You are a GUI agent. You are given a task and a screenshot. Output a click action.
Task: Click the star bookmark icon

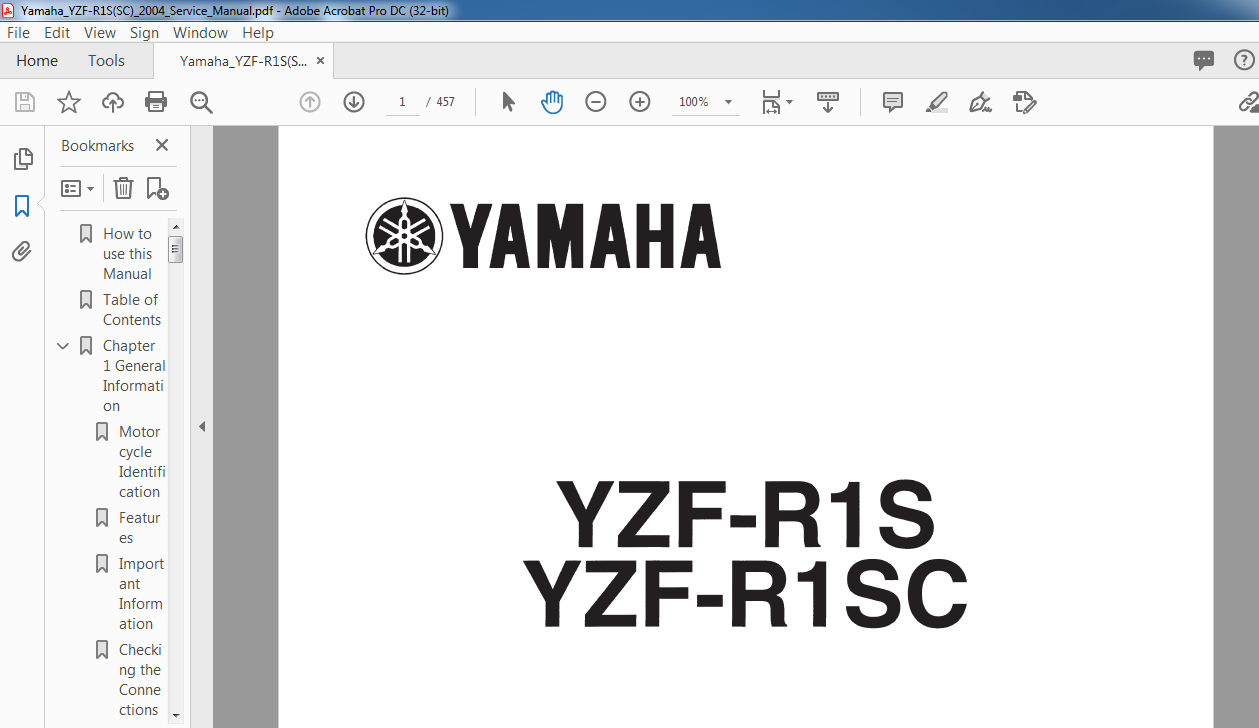pyautogui.click(x=69, y=102)
